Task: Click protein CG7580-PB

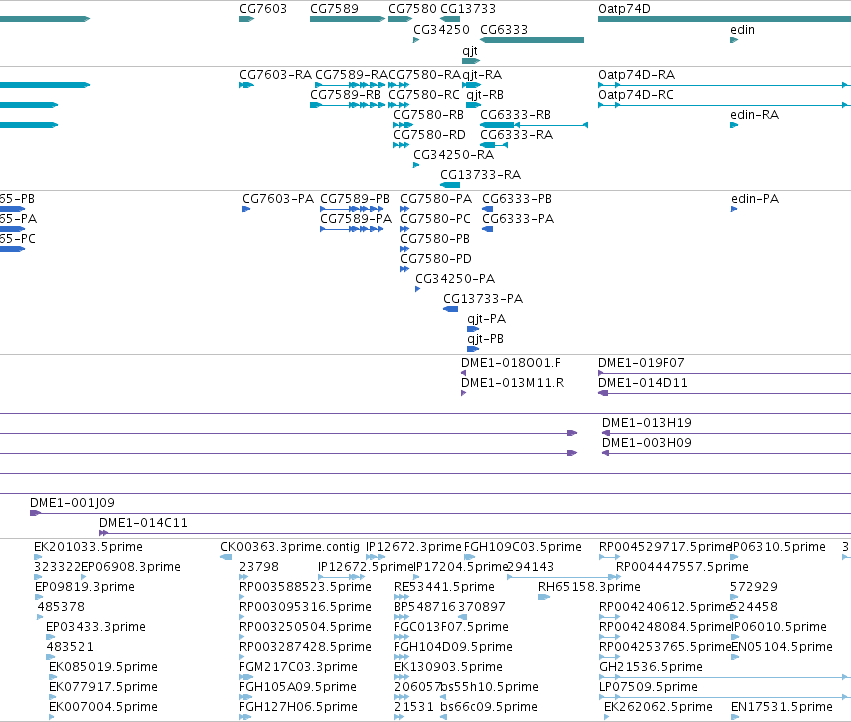Action: pyautogui.click(x=435, y=239)
